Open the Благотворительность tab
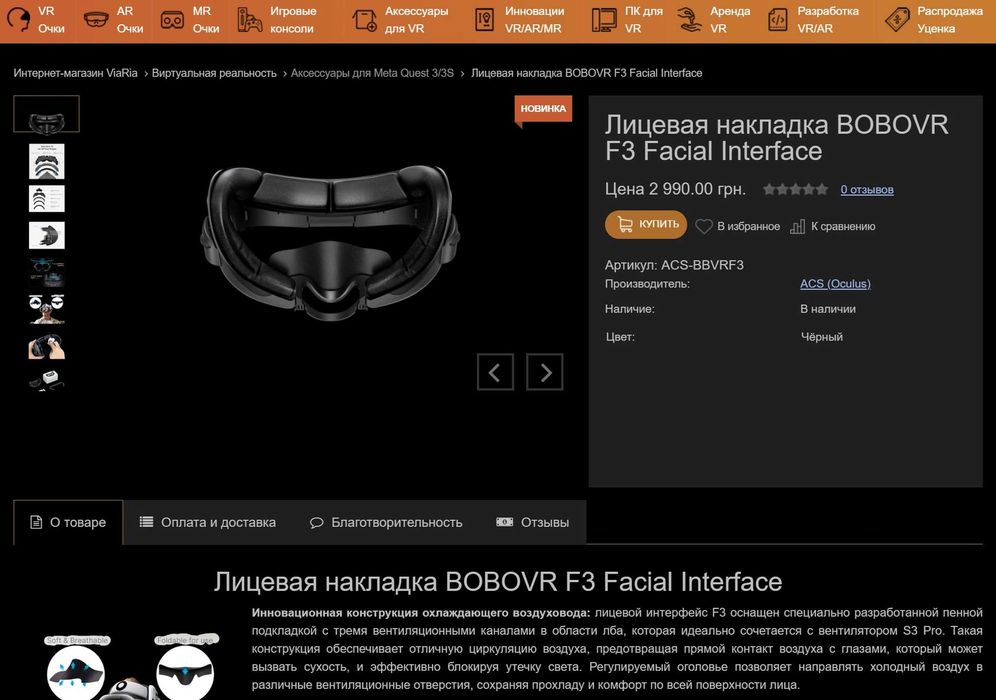The width and height of the screenshot is (996, 700). coord(386,522)
